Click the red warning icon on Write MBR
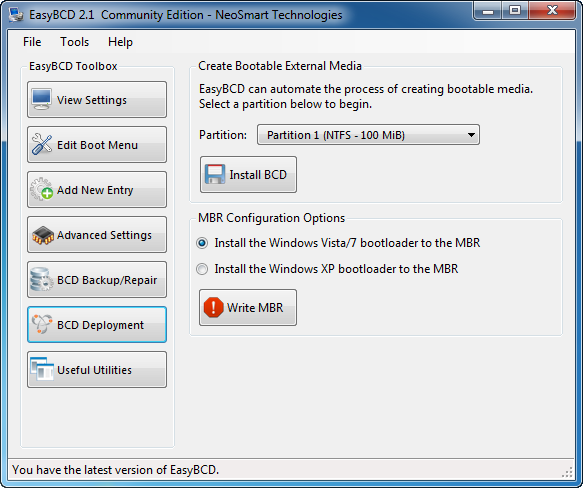 pyautogui.click(x=213, y=307)
